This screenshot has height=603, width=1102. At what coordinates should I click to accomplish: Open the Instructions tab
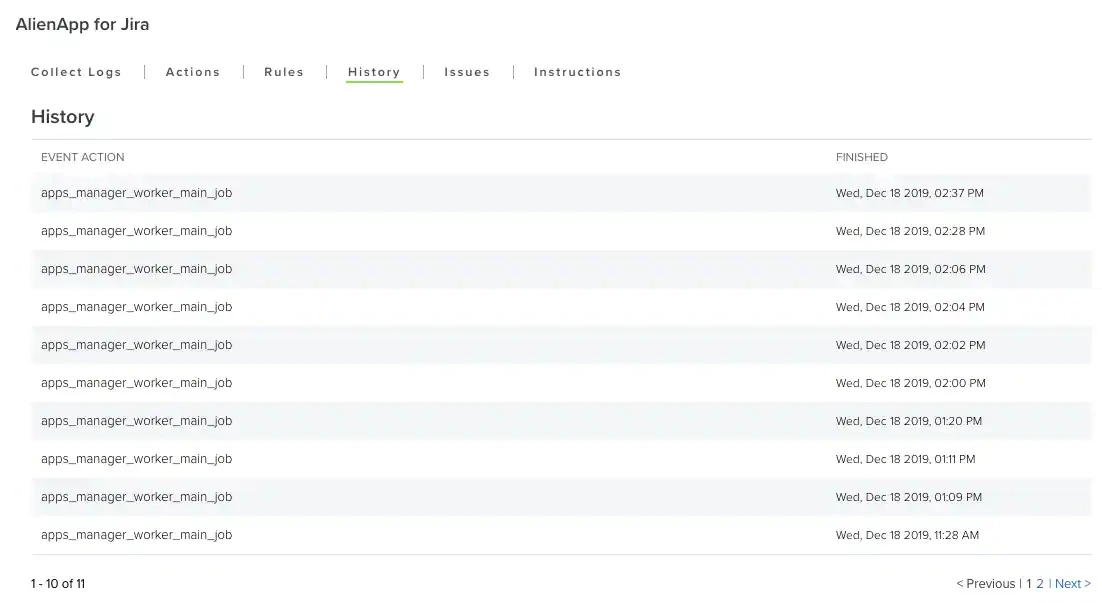(x=578, y=72)
